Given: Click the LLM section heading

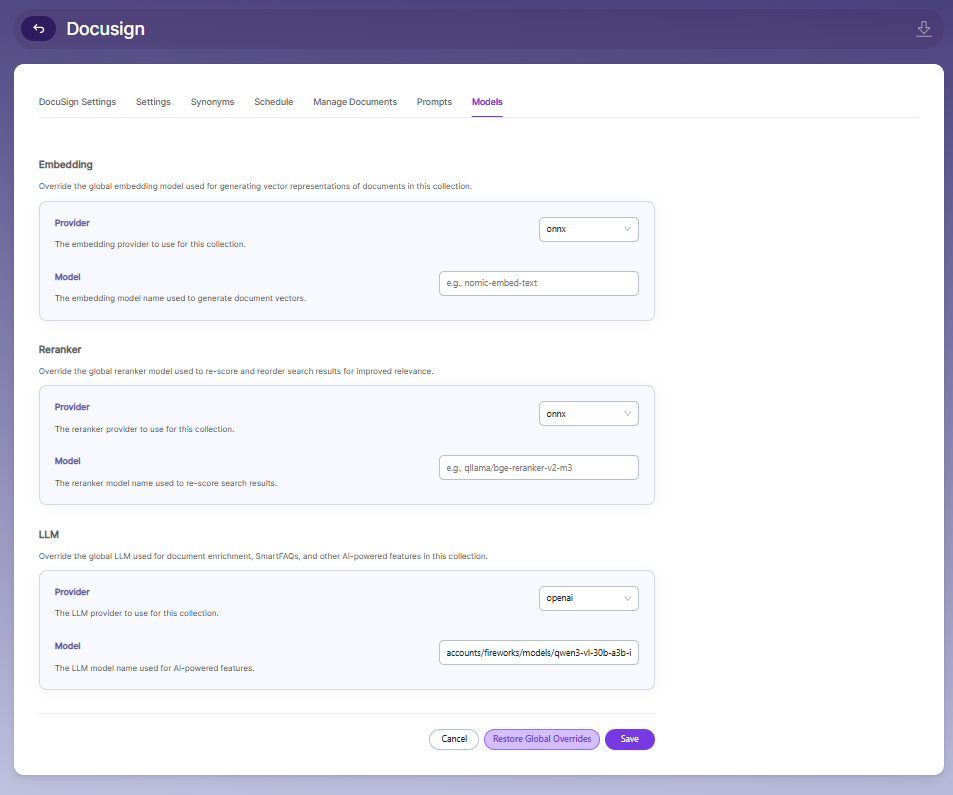Looking at the screenshot, I should pos(49,534).
